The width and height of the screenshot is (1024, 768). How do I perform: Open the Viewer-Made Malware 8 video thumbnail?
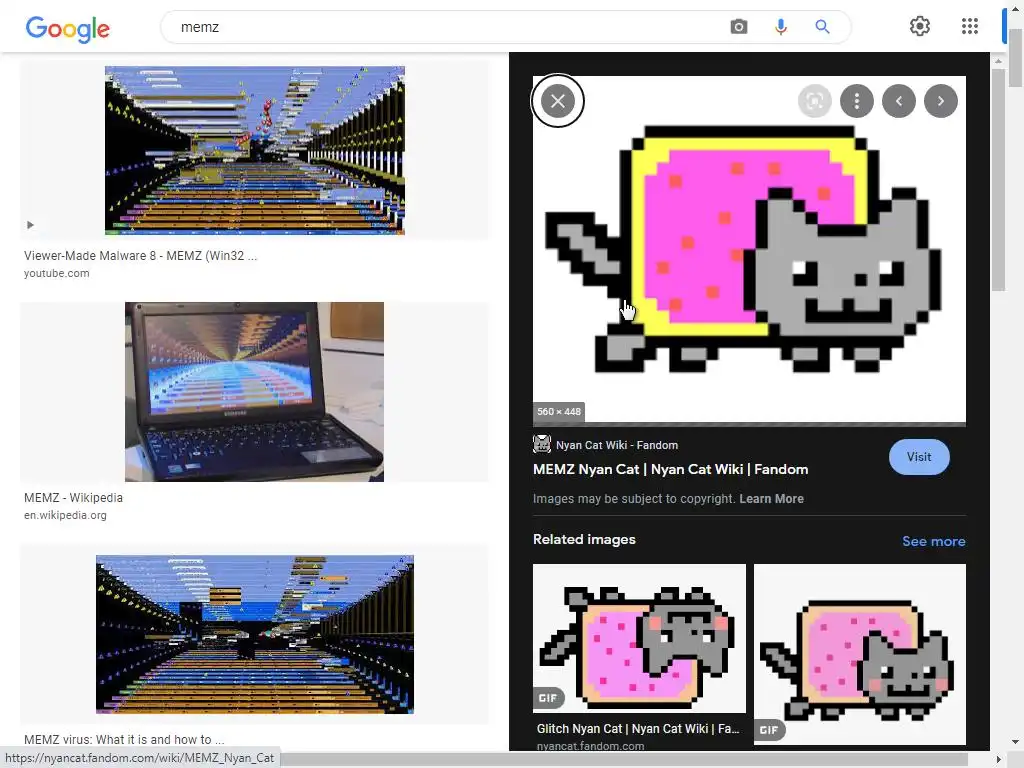tap(255, 150)
